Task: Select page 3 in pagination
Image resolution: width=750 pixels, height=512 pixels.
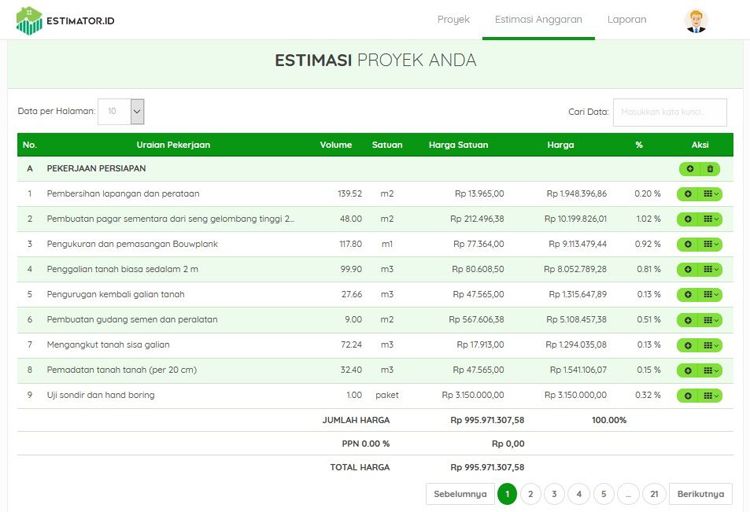Action: pyautogui.click(x=555, y=494)
